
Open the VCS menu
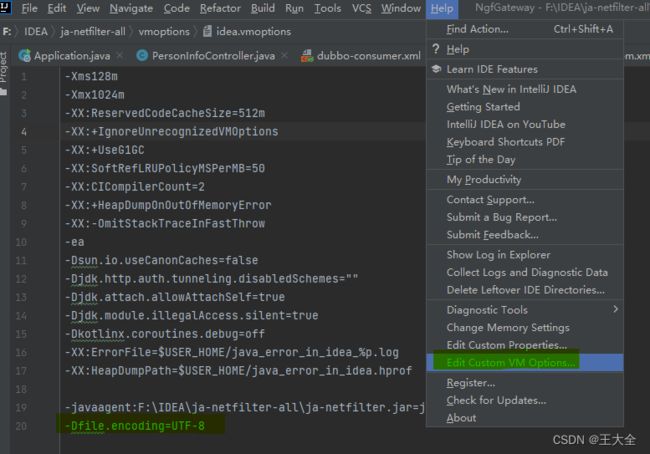(361, 8)
